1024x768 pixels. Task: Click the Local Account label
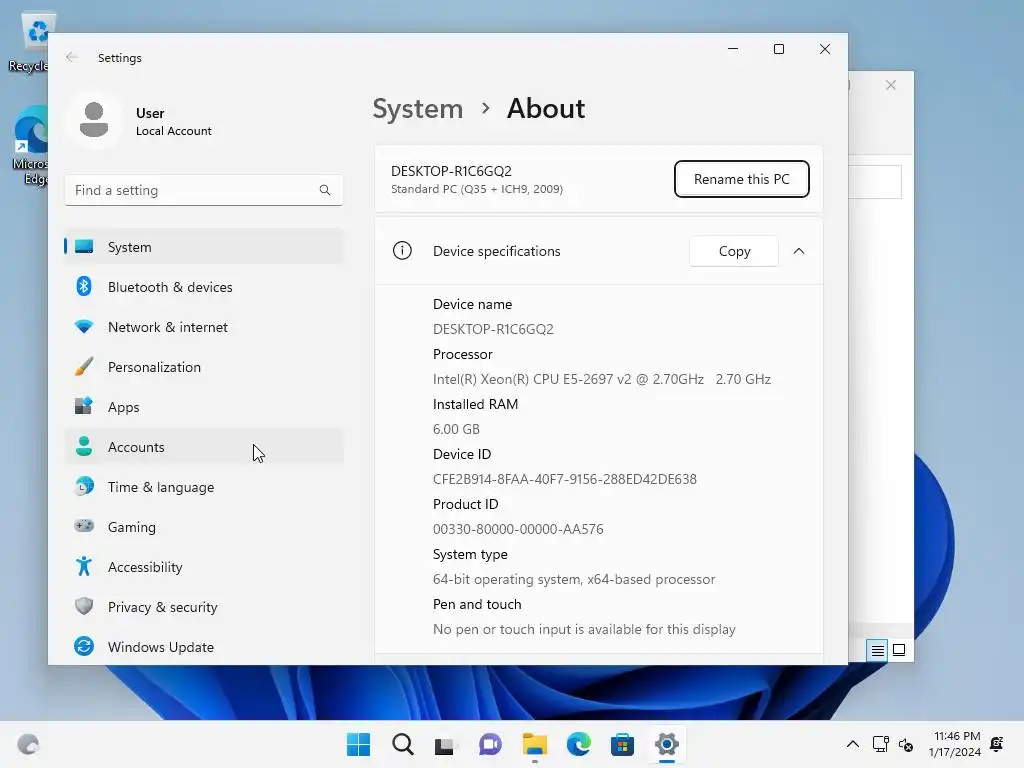point(174,131)
